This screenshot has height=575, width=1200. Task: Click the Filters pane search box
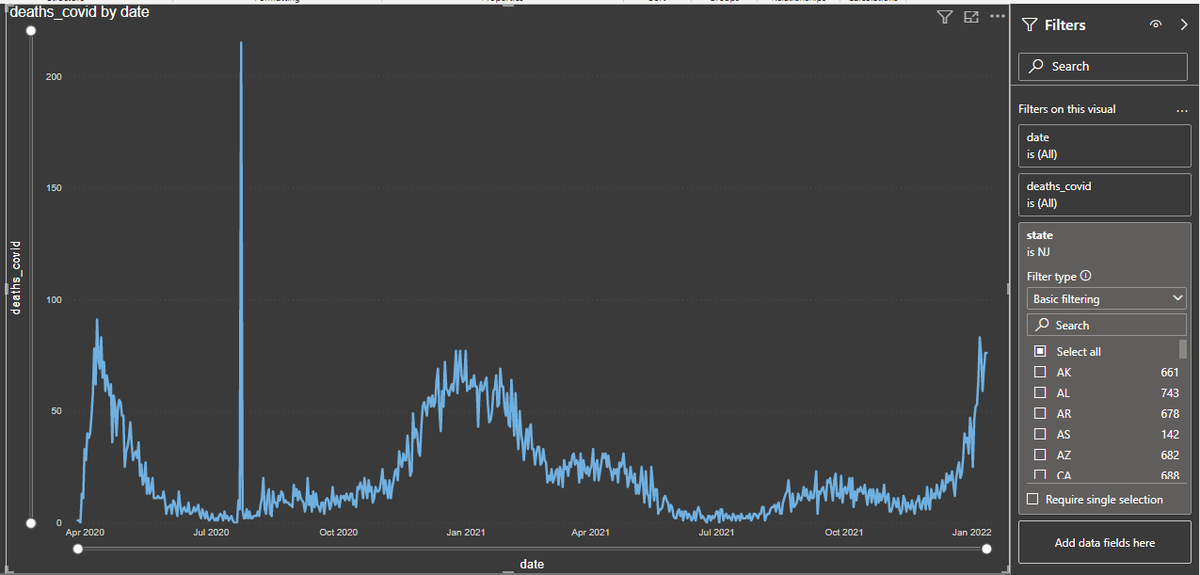(x=1105, y=66)
